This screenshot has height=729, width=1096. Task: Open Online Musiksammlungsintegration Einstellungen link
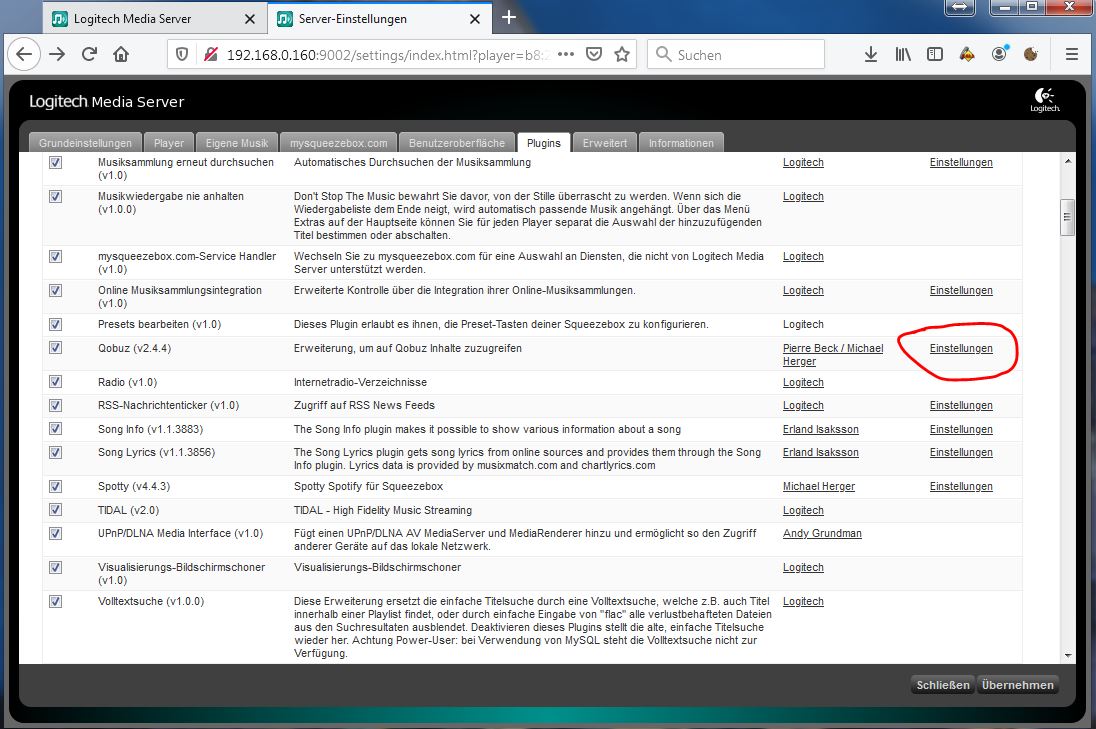click(961, 290)
